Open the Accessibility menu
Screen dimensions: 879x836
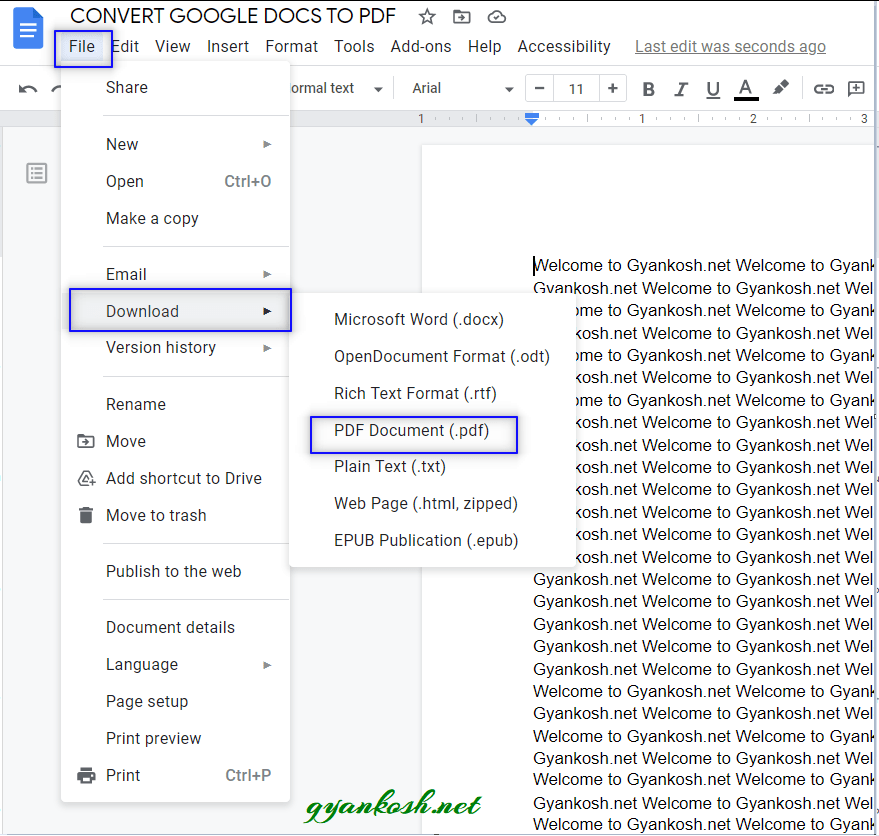click(564, 47)
